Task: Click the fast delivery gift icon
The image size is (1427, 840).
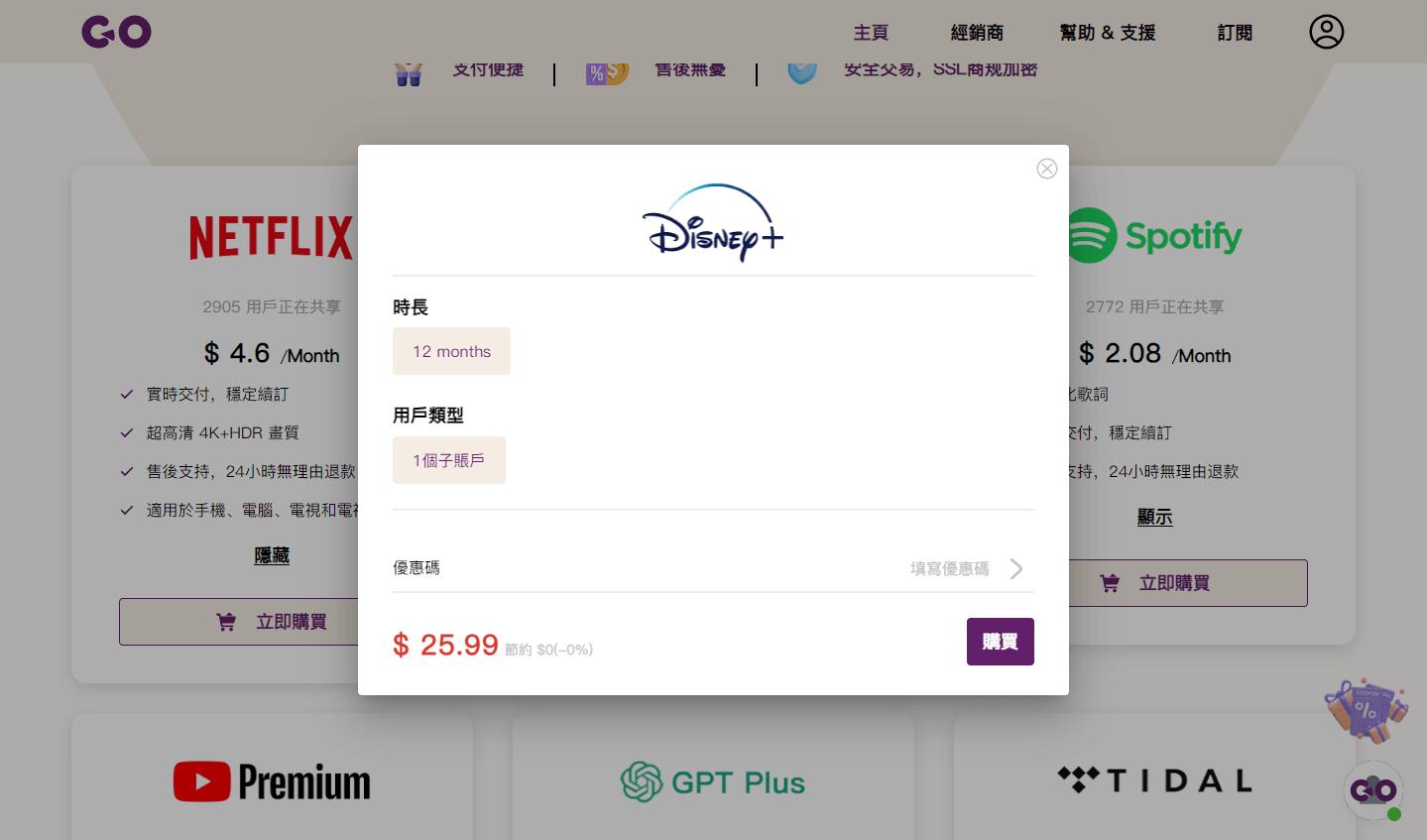Action: pos(409,74)
